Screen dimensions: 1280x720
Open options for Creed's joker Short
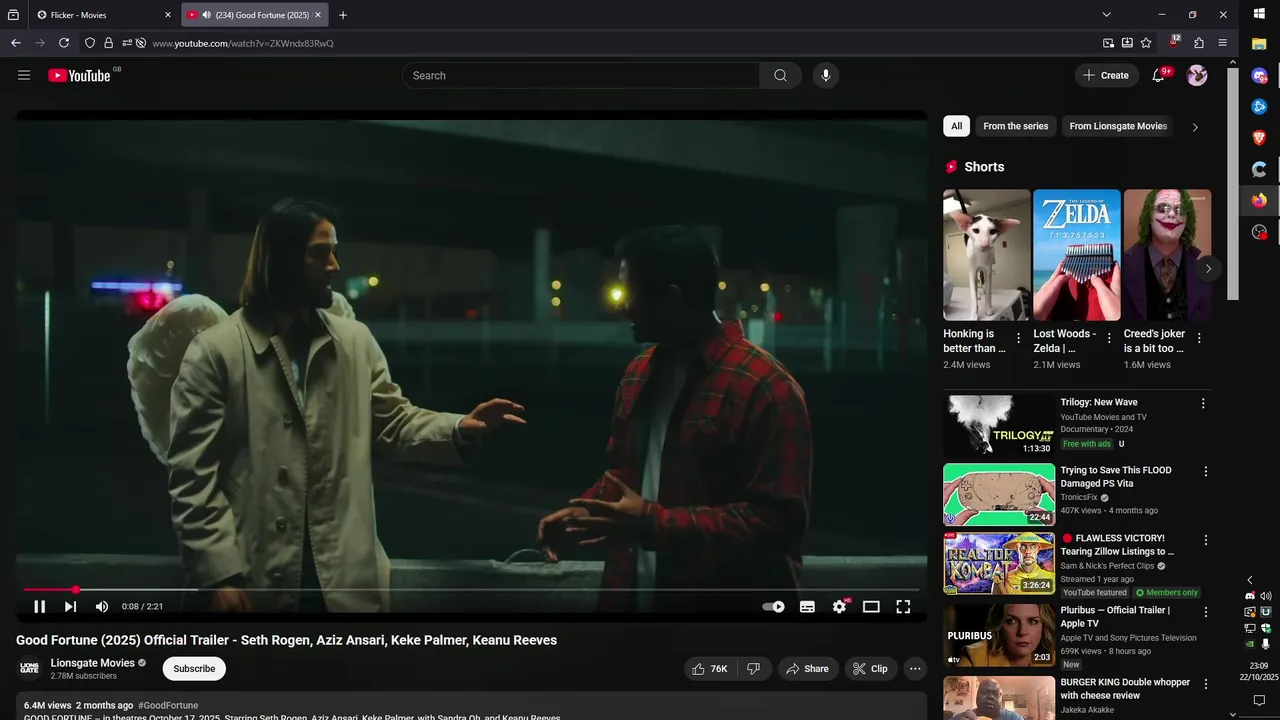point(1199,338)
